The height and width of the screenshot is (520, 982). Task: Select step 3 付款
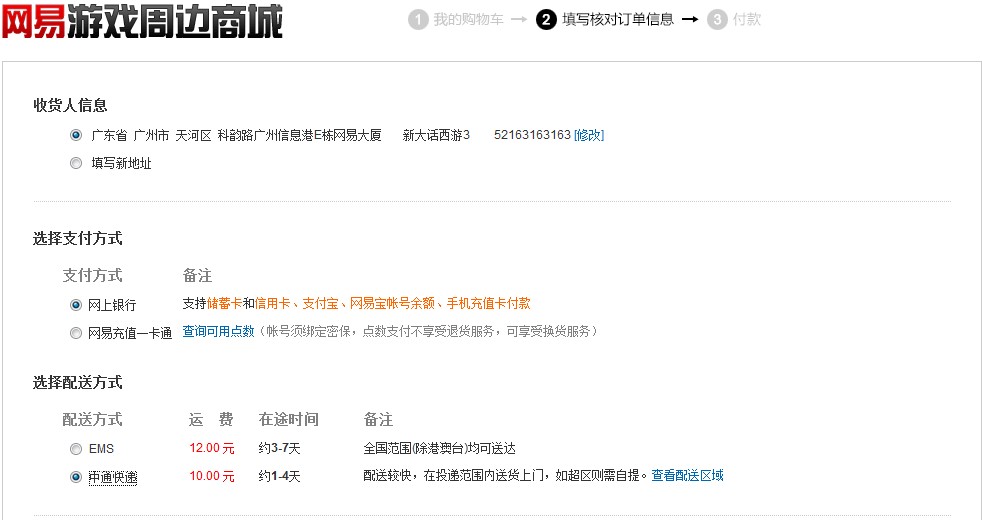click(x=734, y=19)
